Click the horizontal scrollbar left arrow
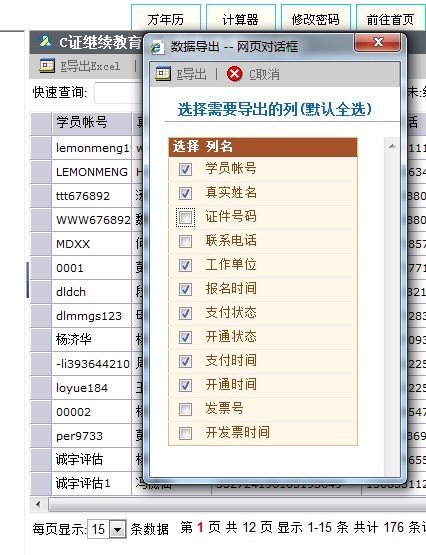The width and height of the screenshot is (426, 555). 38,504
